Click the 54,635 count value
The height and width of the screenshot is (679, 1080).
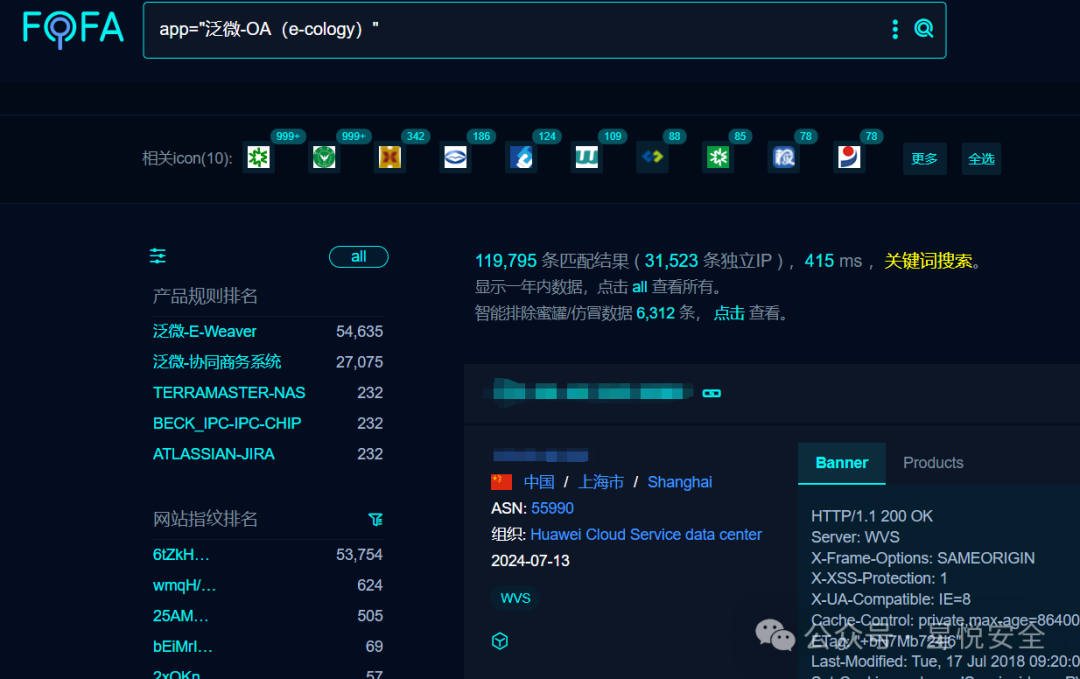pyautogui.click(x=360, y=331)
